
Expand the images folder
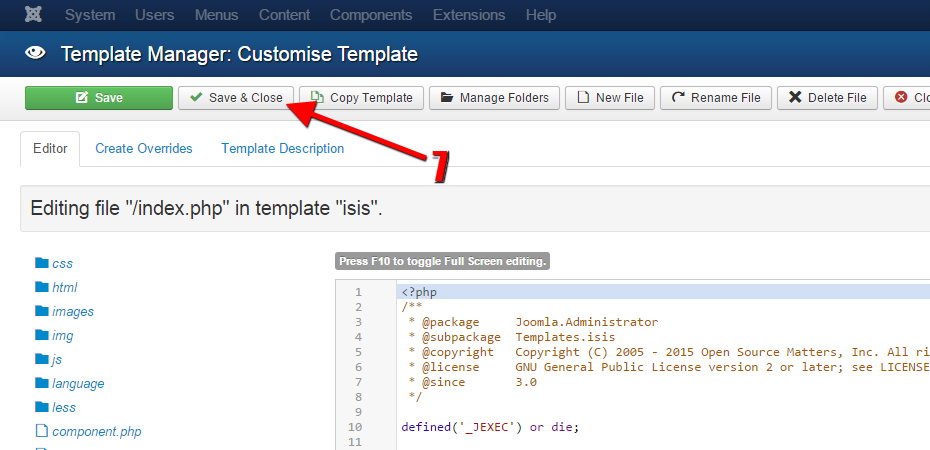click(72, 312)
